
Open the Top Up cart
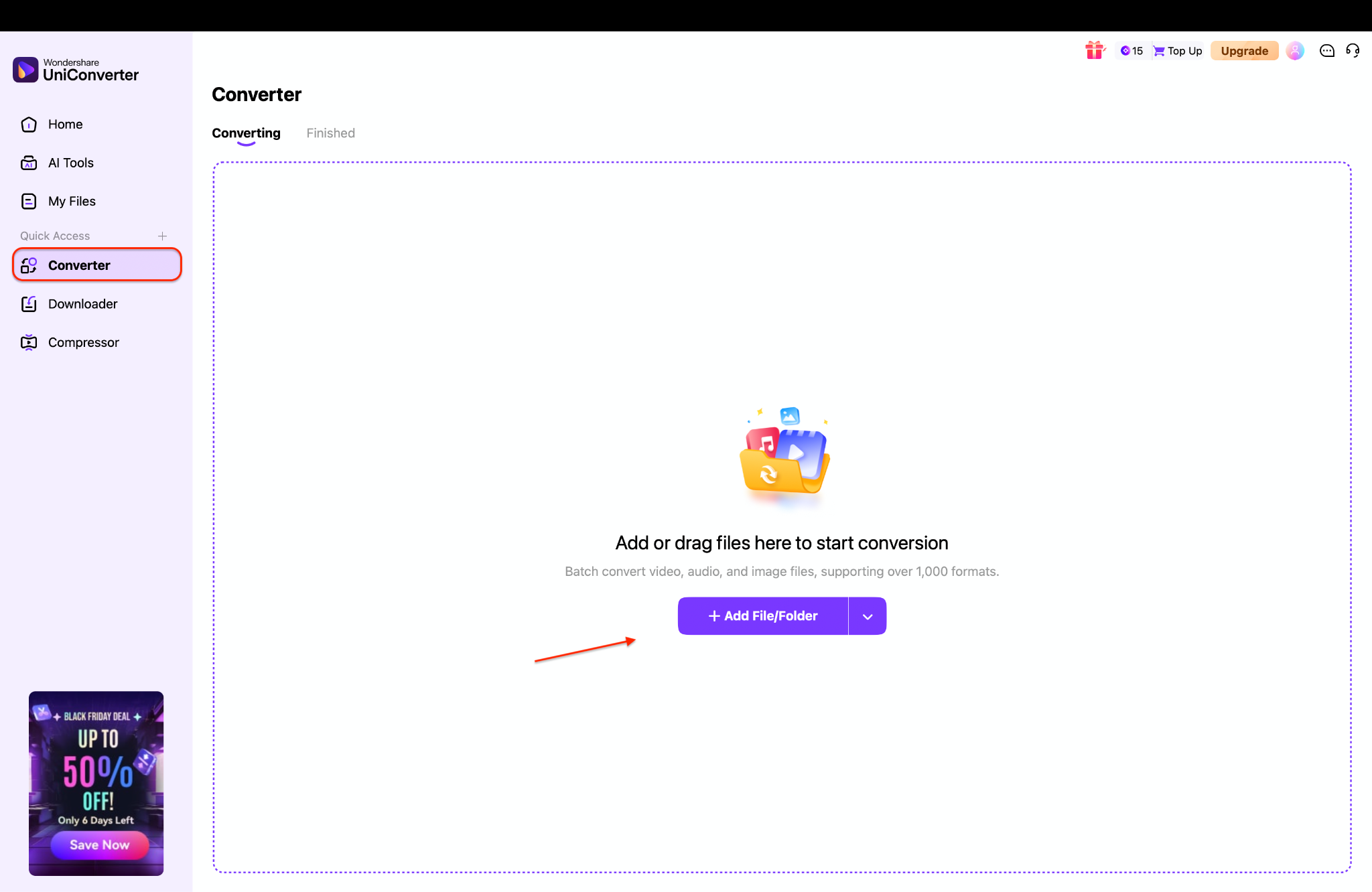[1177, 50]
